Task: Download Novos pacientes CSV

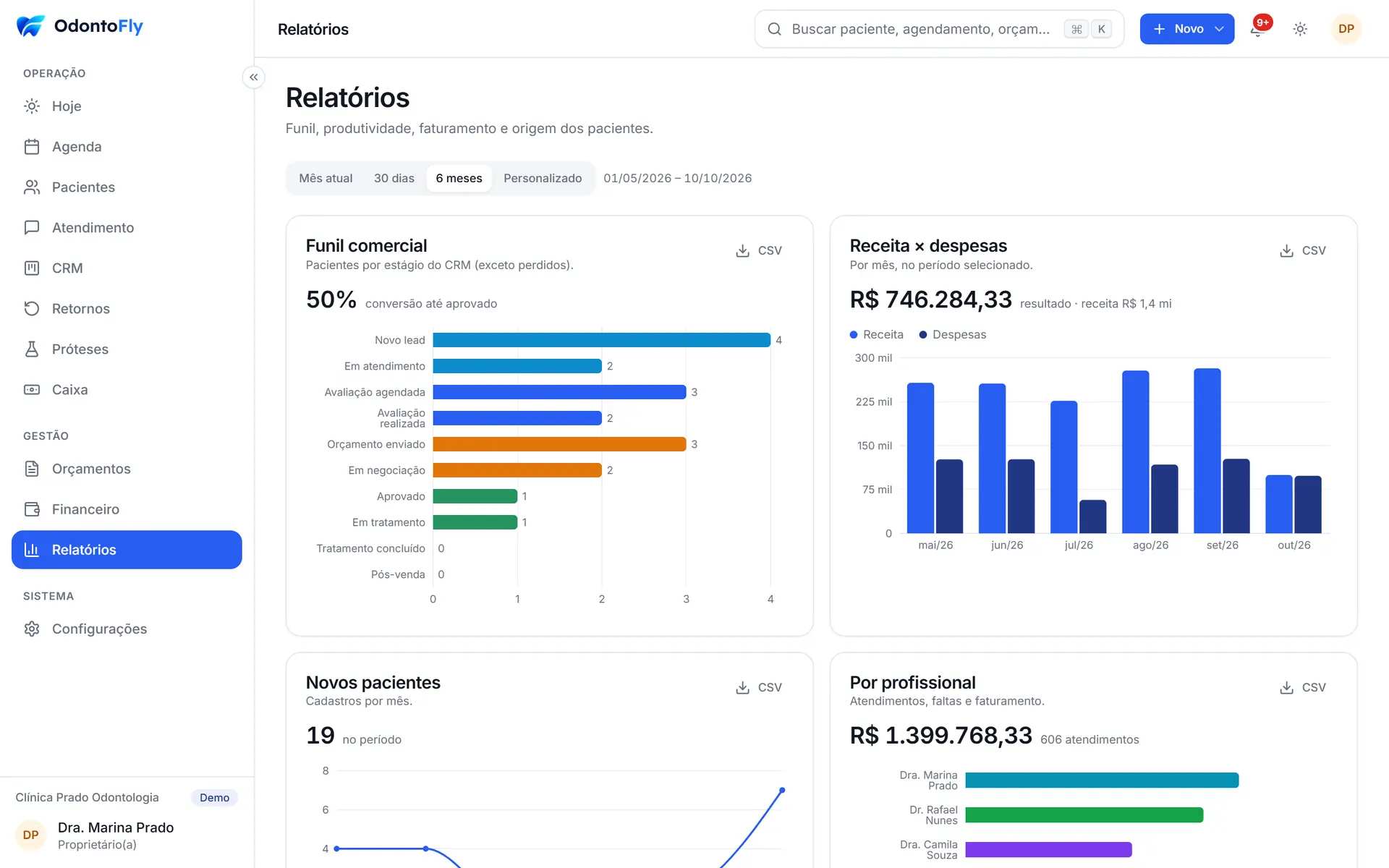Action: [x=759, y=688]
